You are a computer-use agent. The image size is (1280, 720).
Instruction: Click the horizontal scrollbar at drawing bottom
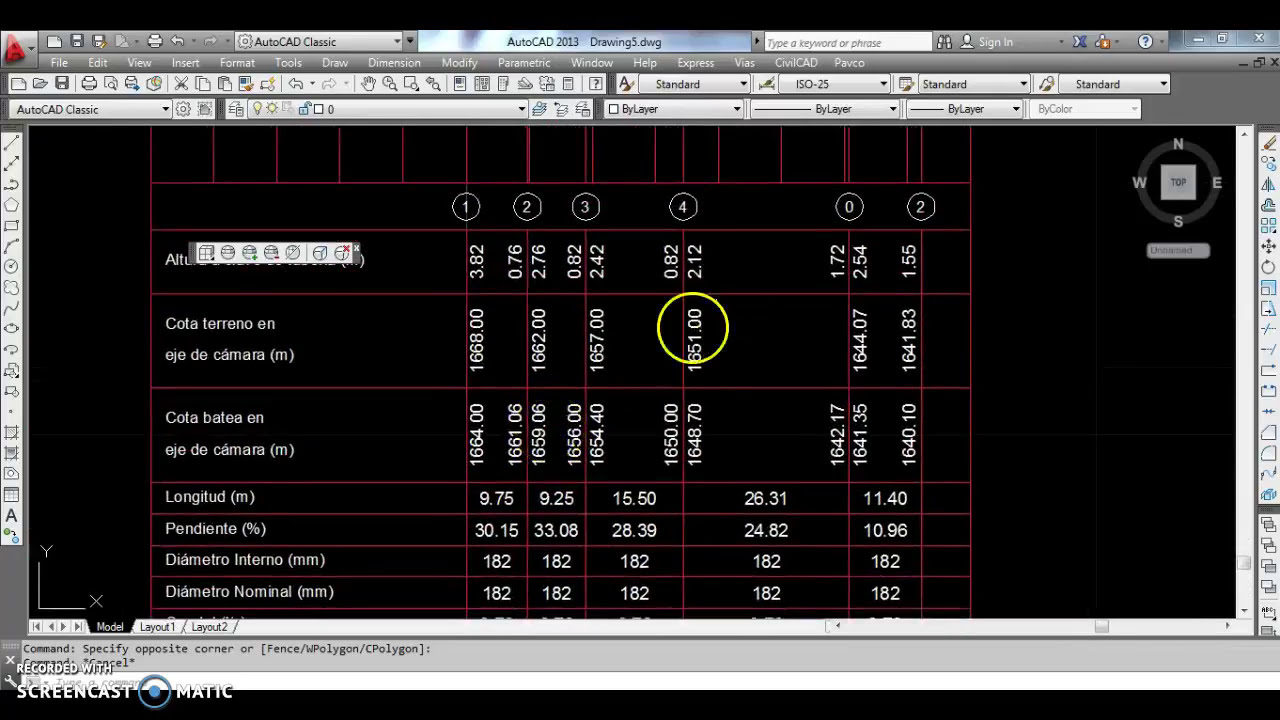pyautogui.click(x=1033, y=626)
